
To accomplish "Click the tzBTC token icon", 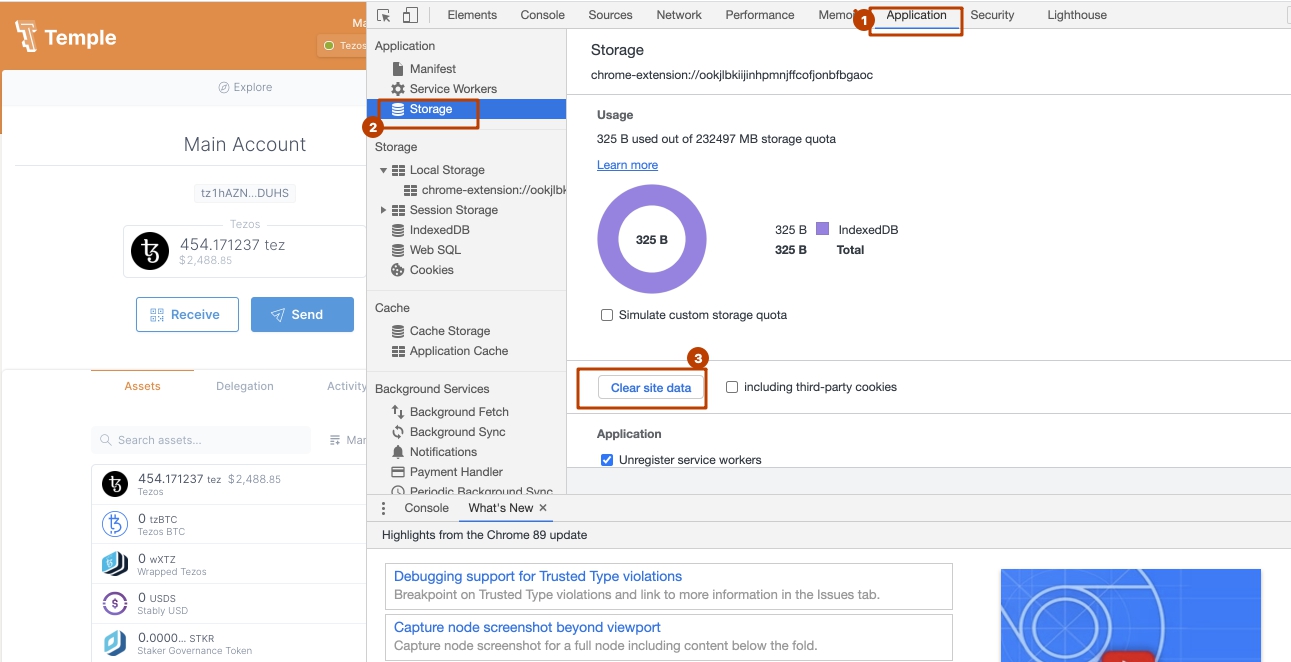I will coord(116,524).
